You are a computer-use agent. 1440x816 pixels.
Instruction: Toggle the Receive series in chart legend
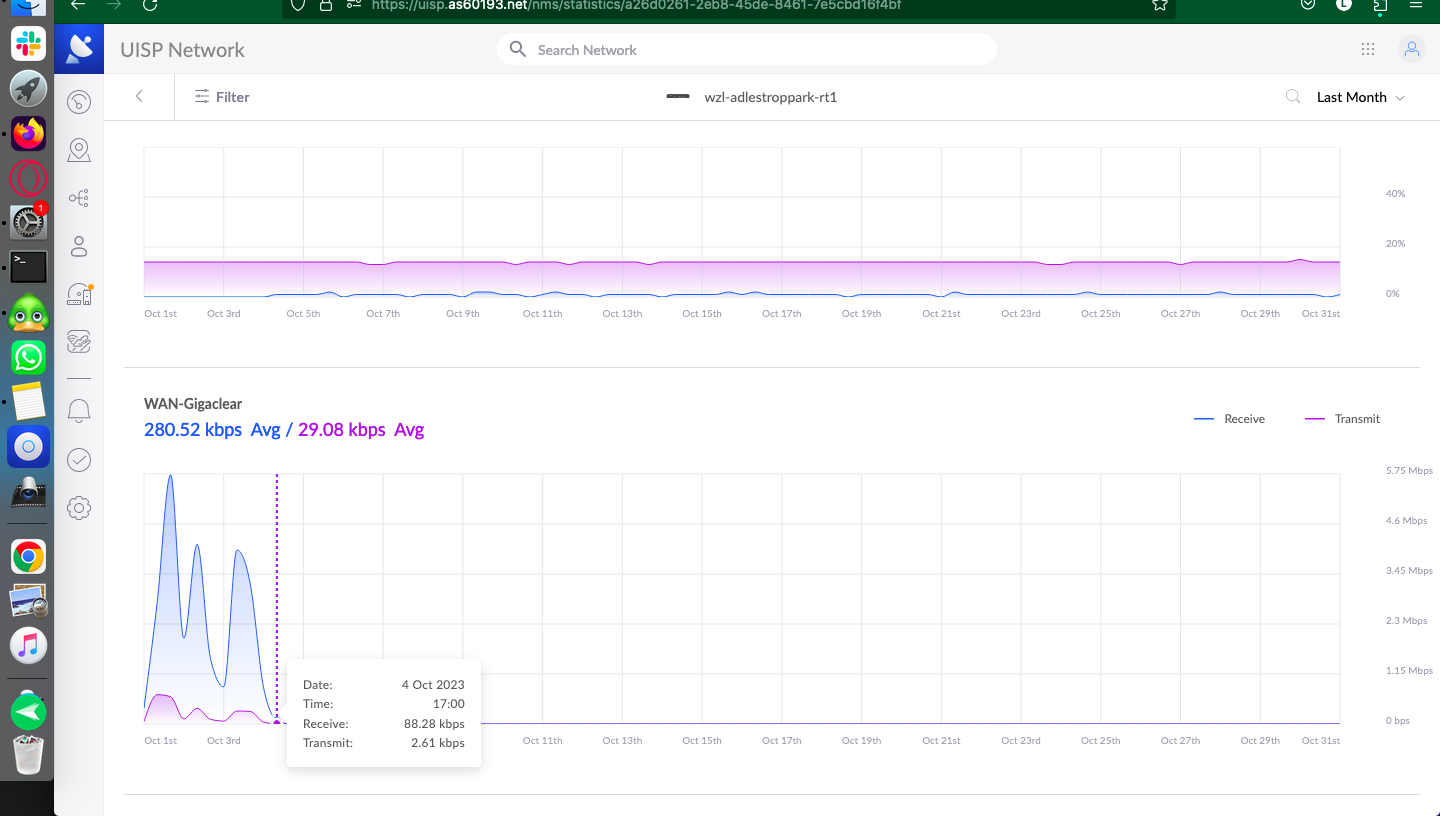click(x=1230, y=419)
